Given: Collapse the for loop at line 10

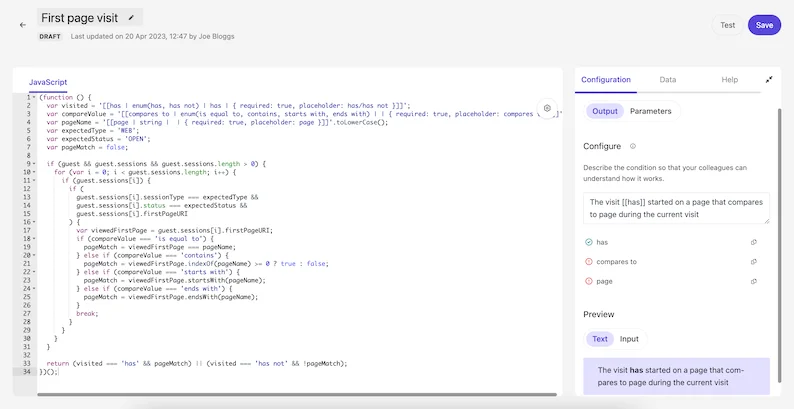Looking at the screenshot, I should [x=34, y=172].
